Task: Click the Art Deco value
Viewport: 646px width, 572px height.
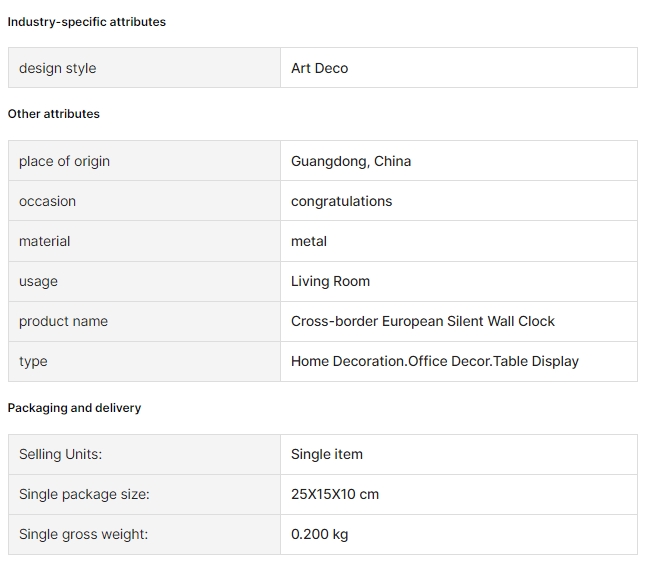Action: (319, 68)
